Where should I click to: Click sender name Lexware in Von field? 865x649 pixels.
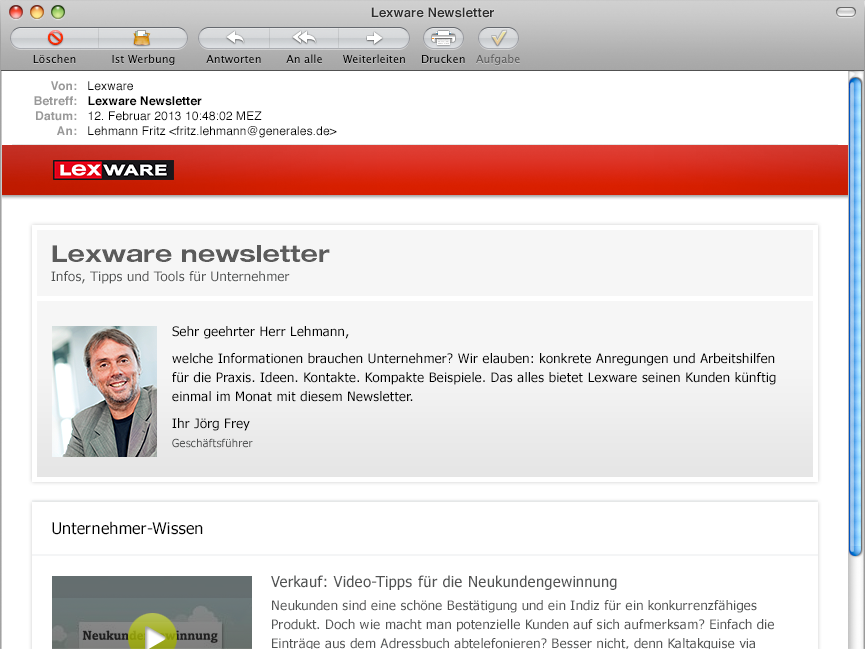click(x=110, y=86)
